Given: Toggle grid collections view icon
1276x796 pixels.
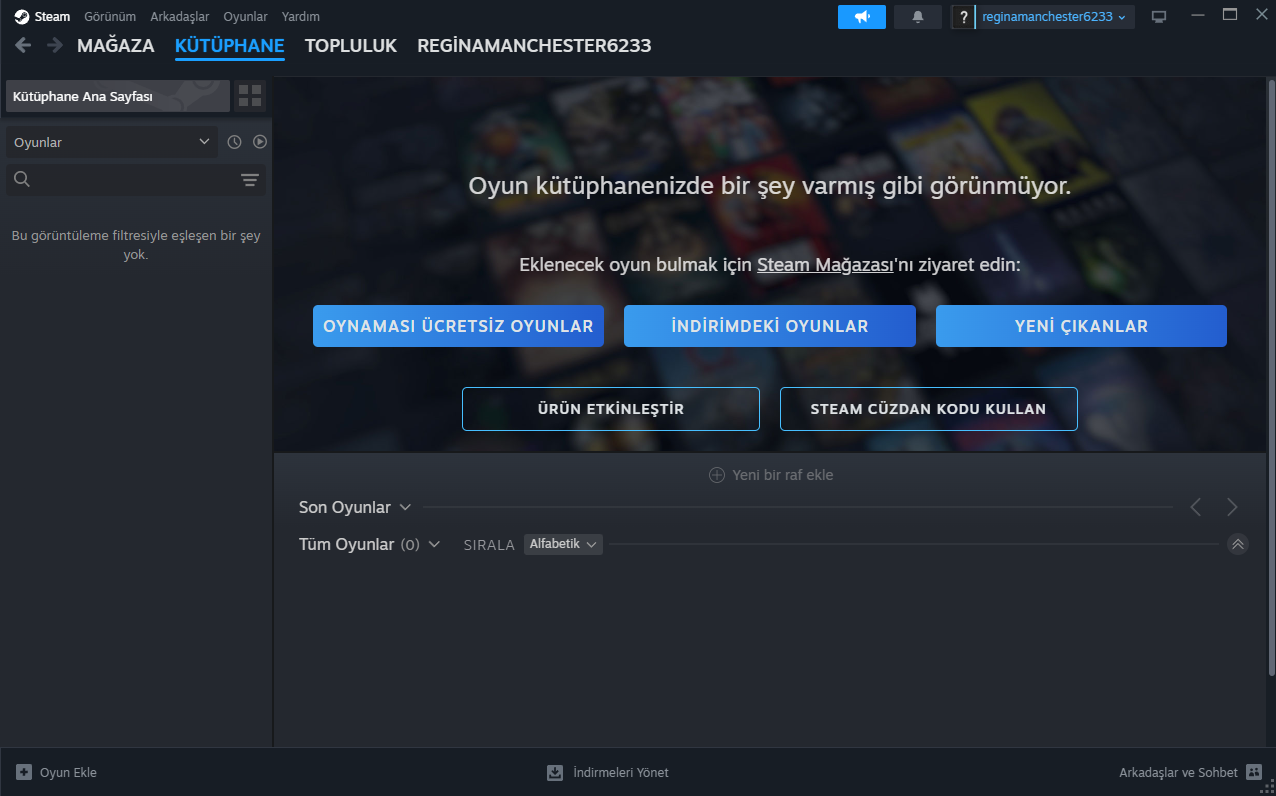Looking at the screenshot, I should [x=250, y=96].
